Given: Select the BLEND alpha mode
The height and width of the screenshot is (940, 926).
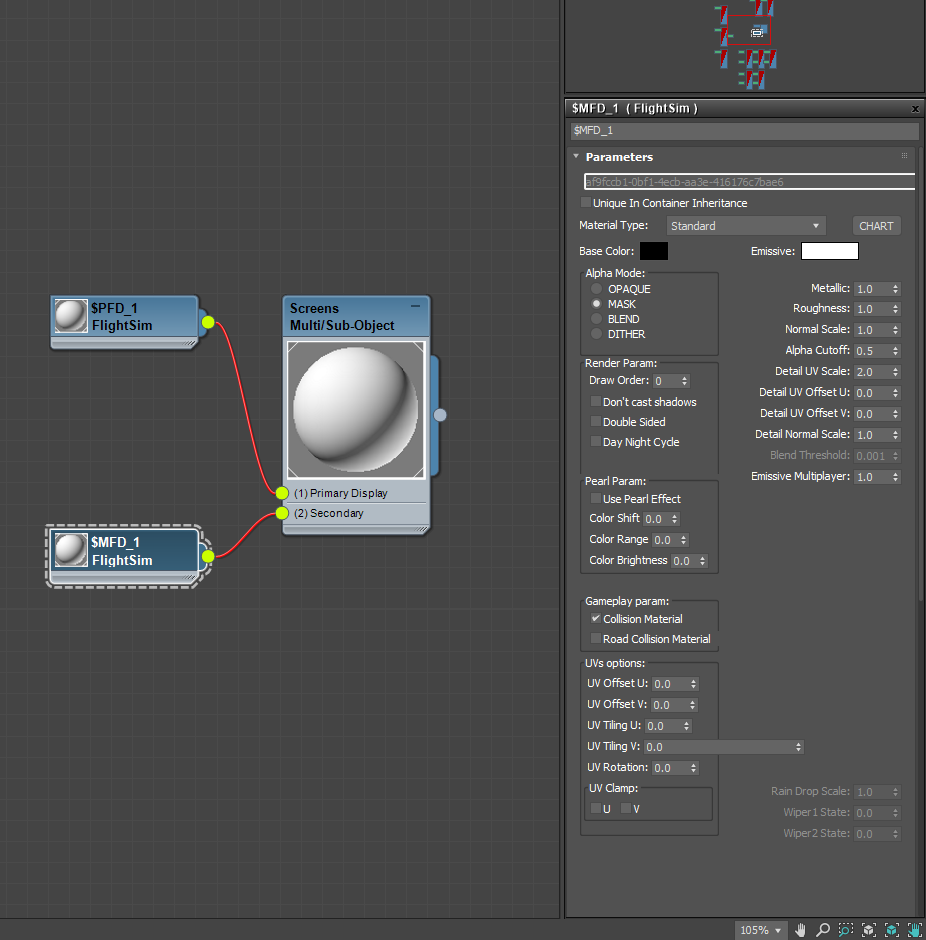Looking at the screenshot, I should pyautogui.click(x=596, y=319).
